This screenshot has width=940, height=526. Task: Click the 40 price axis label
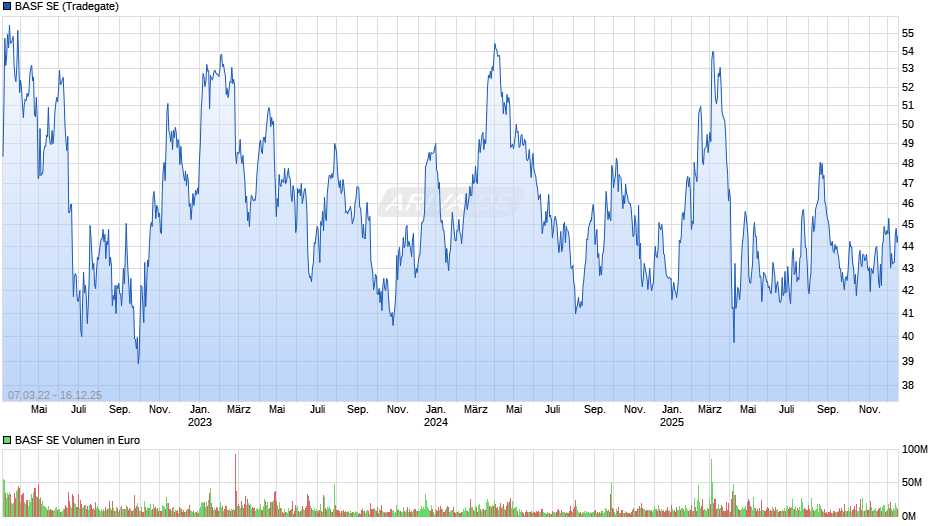[908, 336]
